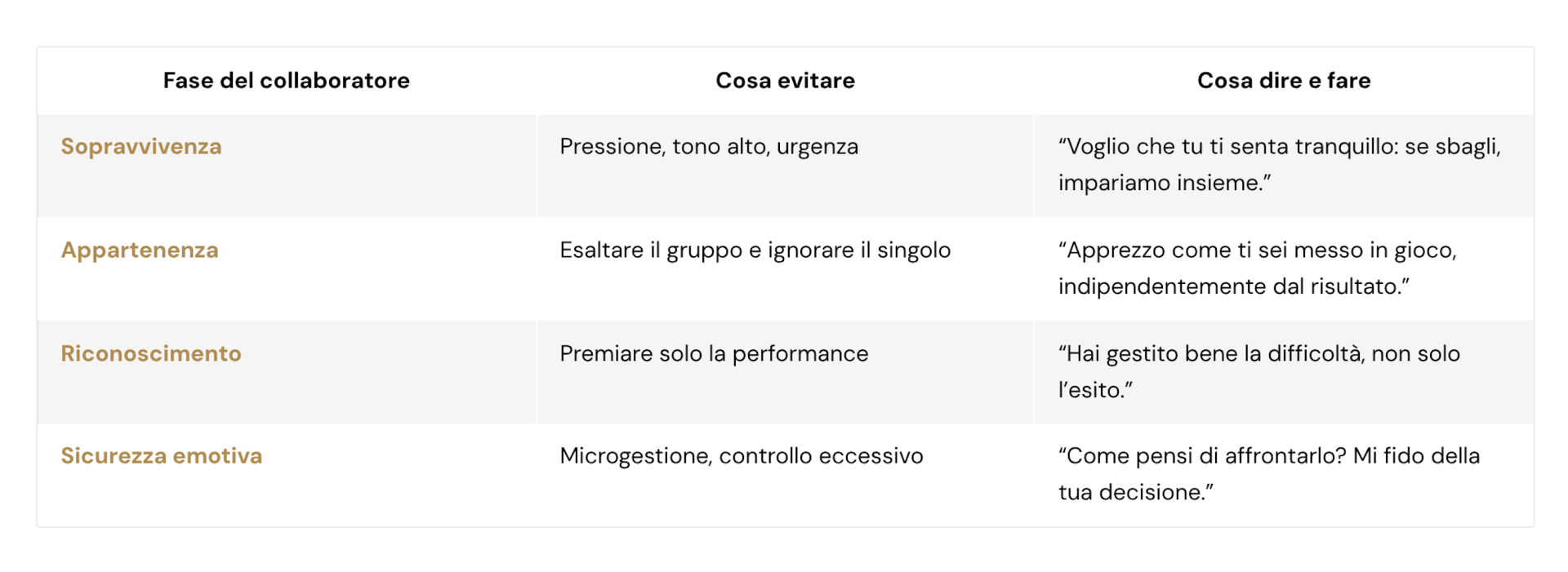This screenshot has width=1568, height=572.
Task: Click the line starting 'Come pensi di affrontarlo?'
Action: point(1269,456)
